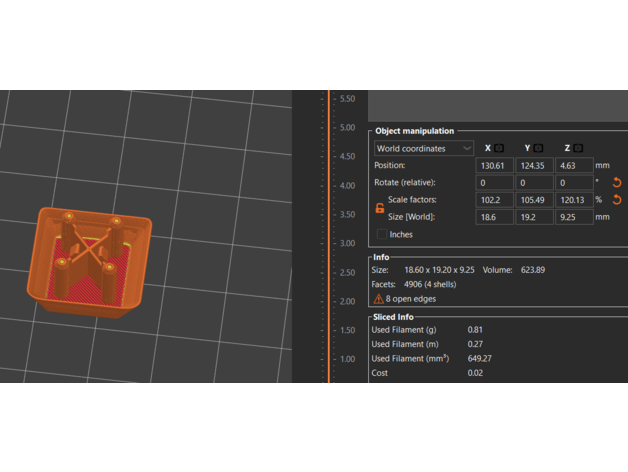
Task: Edit the Scale factor X value 102.2
Action: (x=494, y=200)
